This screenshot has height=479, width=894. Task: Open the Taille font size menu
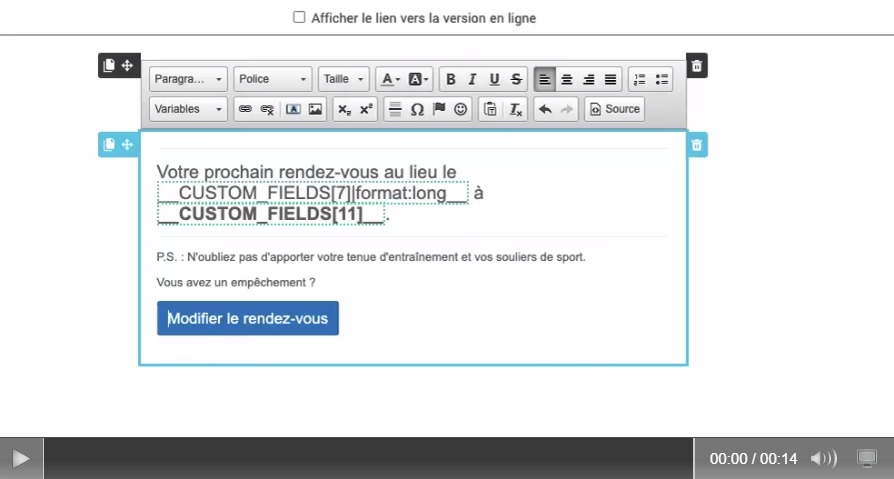click(x=345, y=80)
